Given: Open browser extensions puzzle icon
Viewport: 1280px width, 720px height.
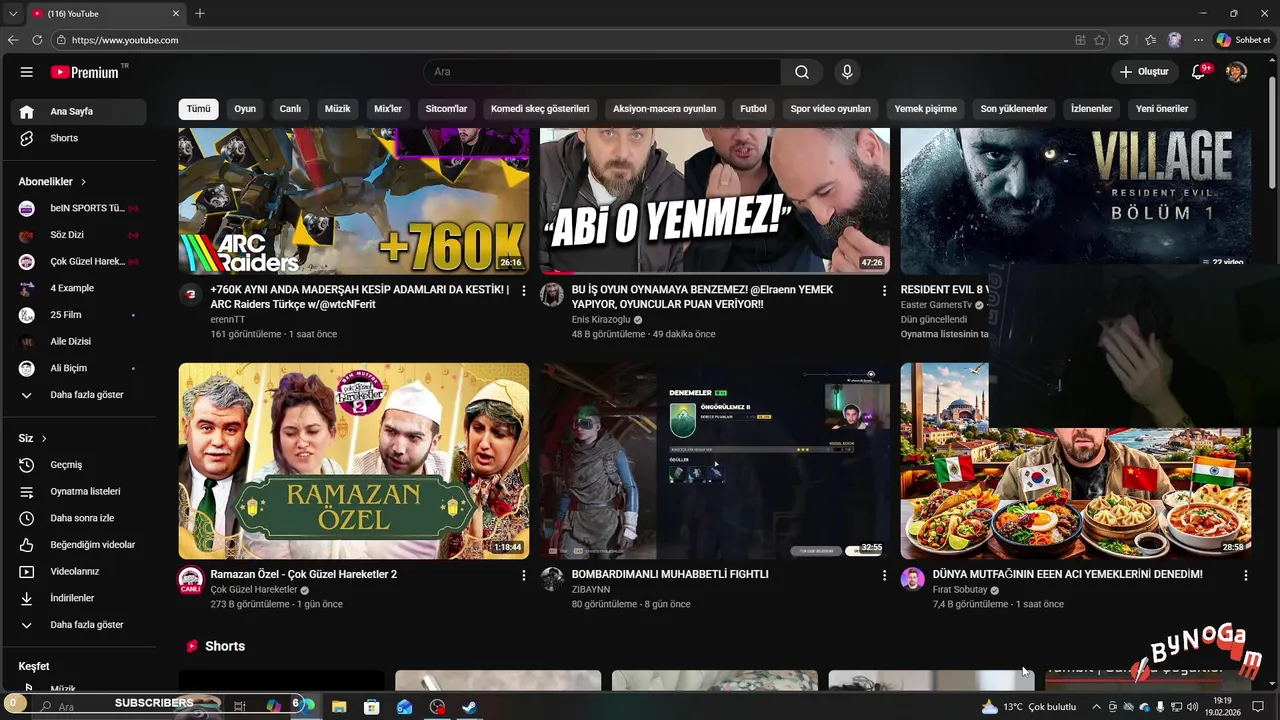Looking at the screenshot, I should click(x=1124, y=40).
